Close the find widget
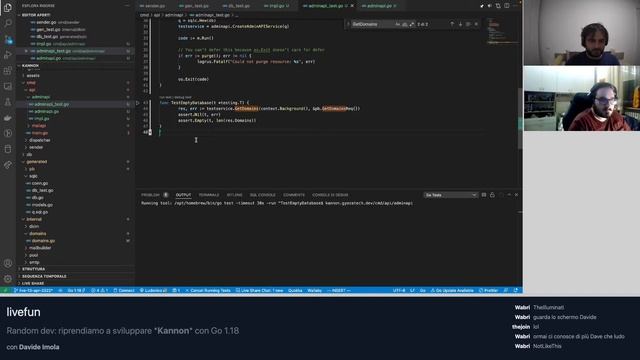 (x=476, y=24)
